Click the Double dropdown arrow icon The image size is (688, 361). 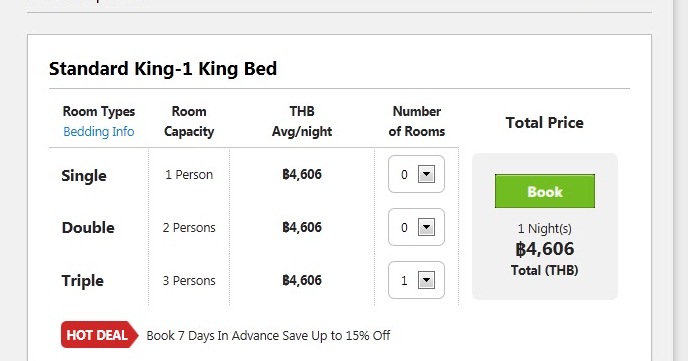(426, 227)
